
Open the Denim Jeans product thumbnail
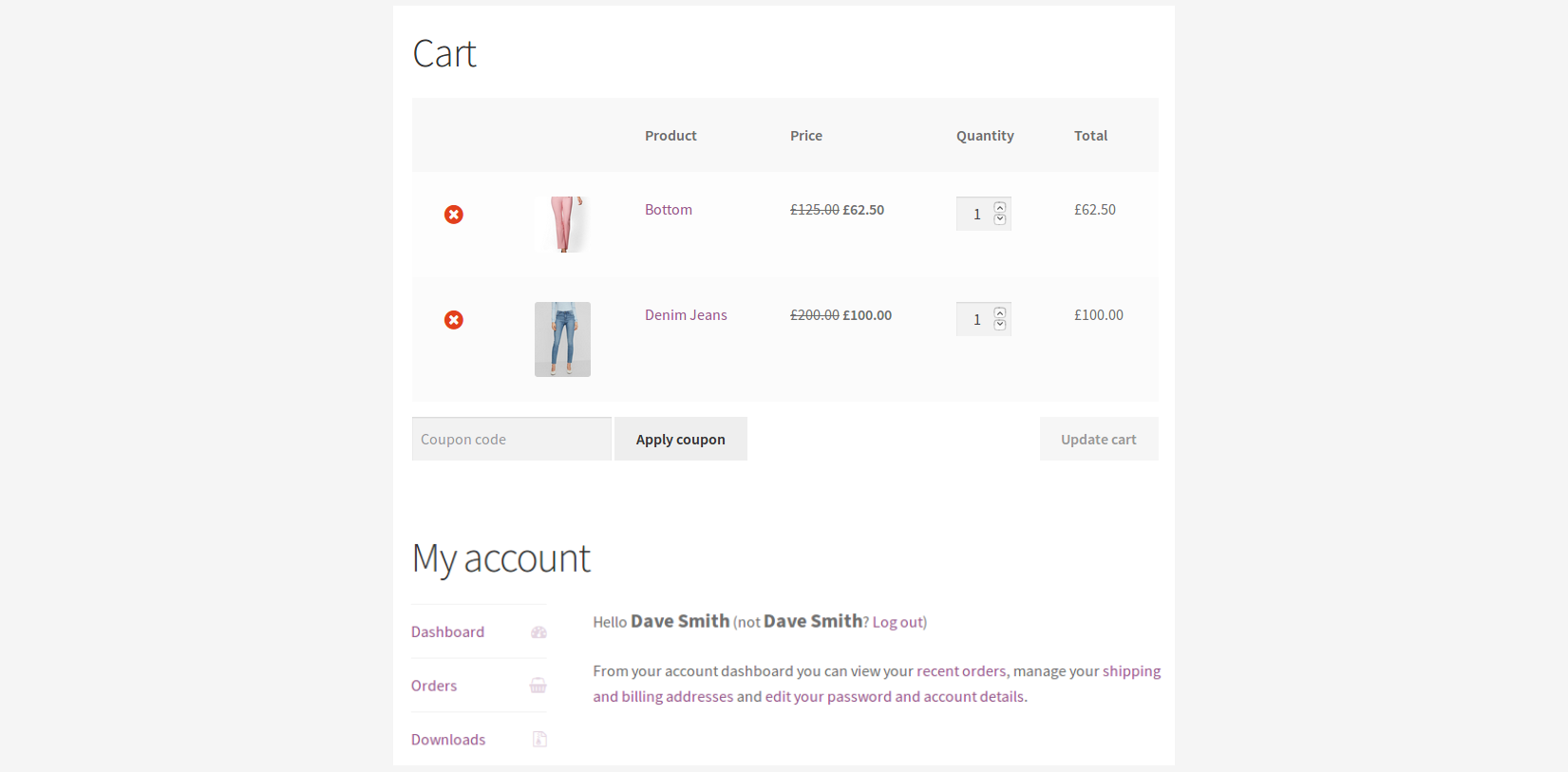[562, 339]
